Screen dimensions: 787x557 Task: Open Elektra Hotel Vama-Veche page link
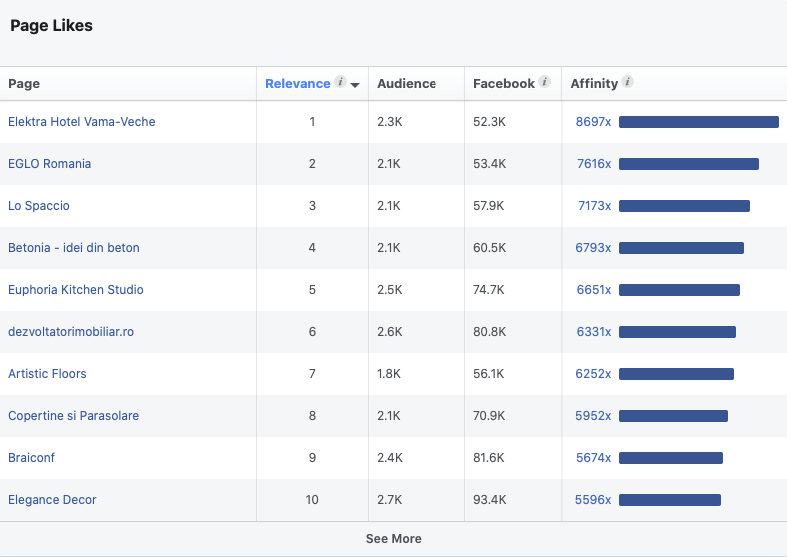pyautogui.click(x=82, y=122)
